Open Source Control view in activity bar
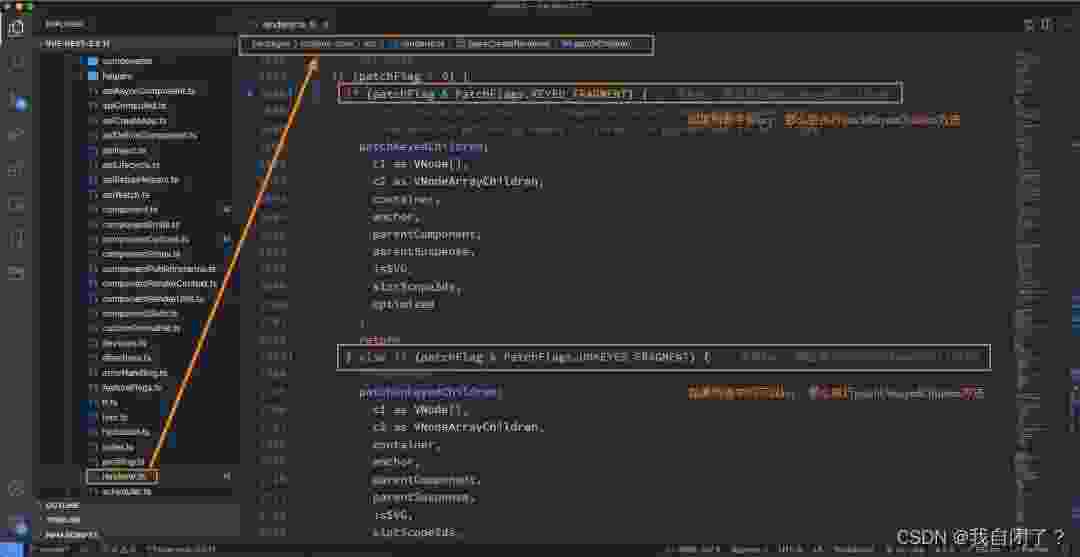 (17, 101)
